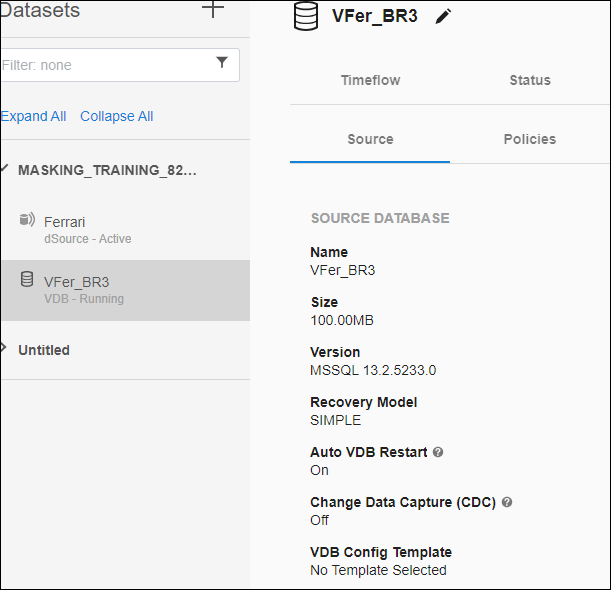611x590 pixels.
Task: Click the Collapse All link
Action: [x=117, y=116]
